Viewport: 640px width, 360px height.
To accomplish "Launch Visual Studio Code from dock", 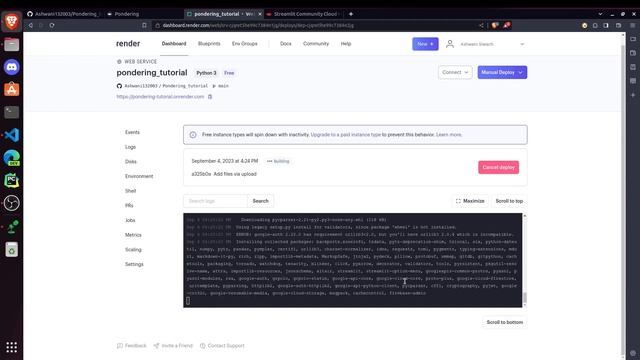I will coord(11,135).
